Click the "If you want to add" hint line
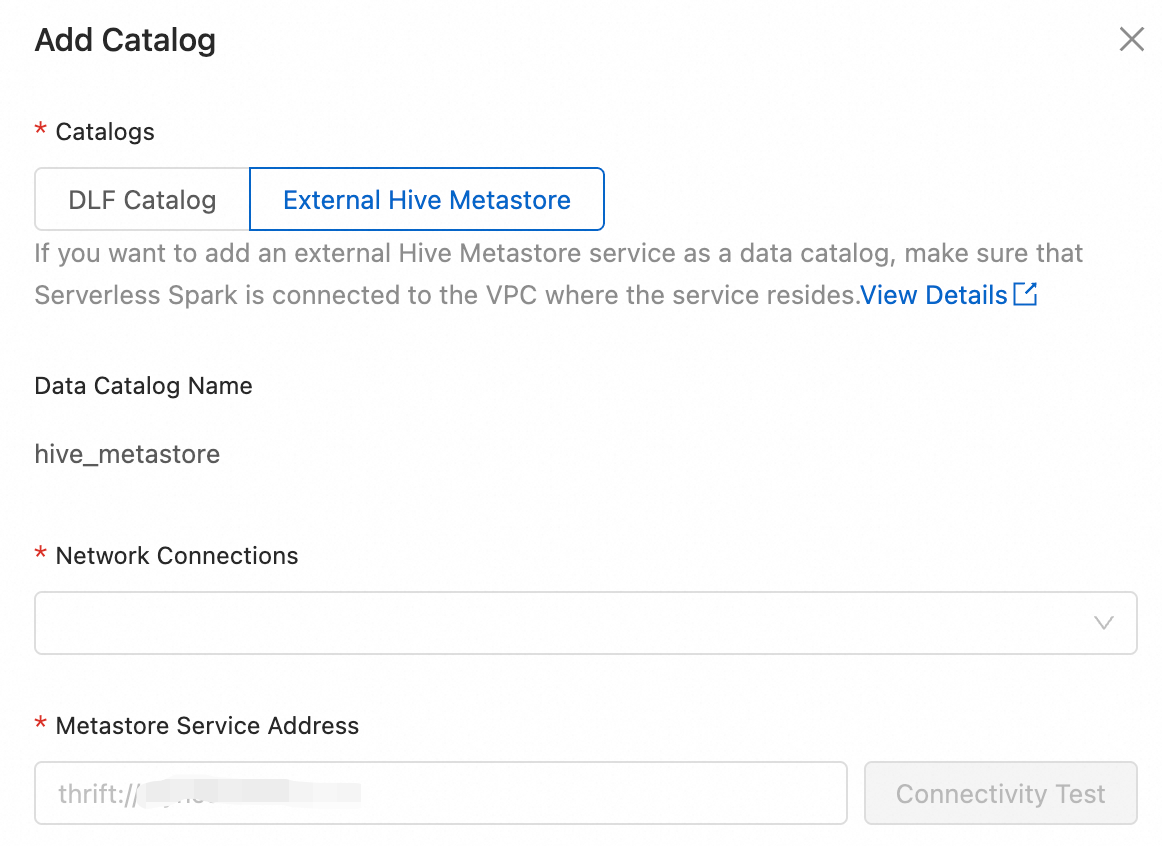 coord(558,253)
